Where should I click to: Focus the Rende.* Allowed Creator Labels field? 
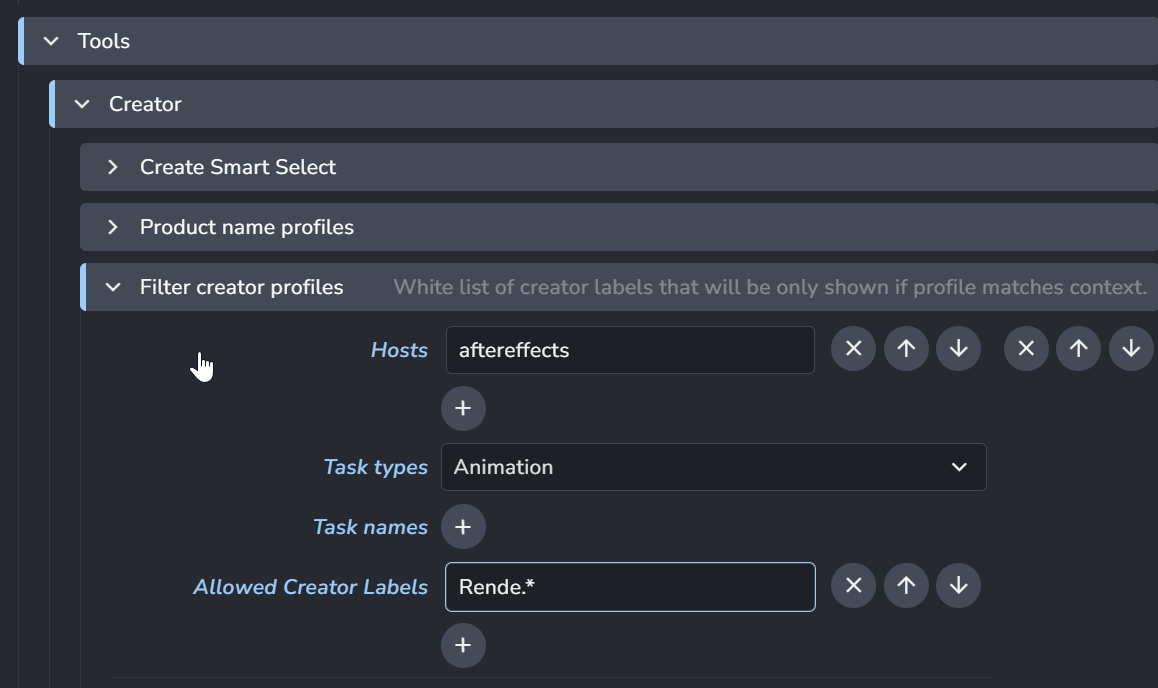pos(630,587)
